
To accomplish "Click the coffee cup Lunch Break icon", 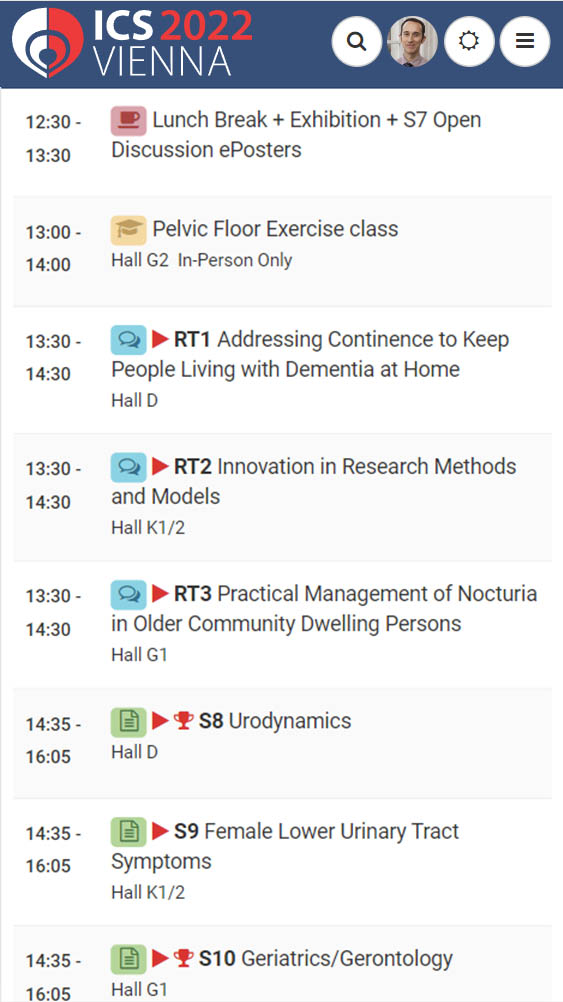I will point(128,121).
